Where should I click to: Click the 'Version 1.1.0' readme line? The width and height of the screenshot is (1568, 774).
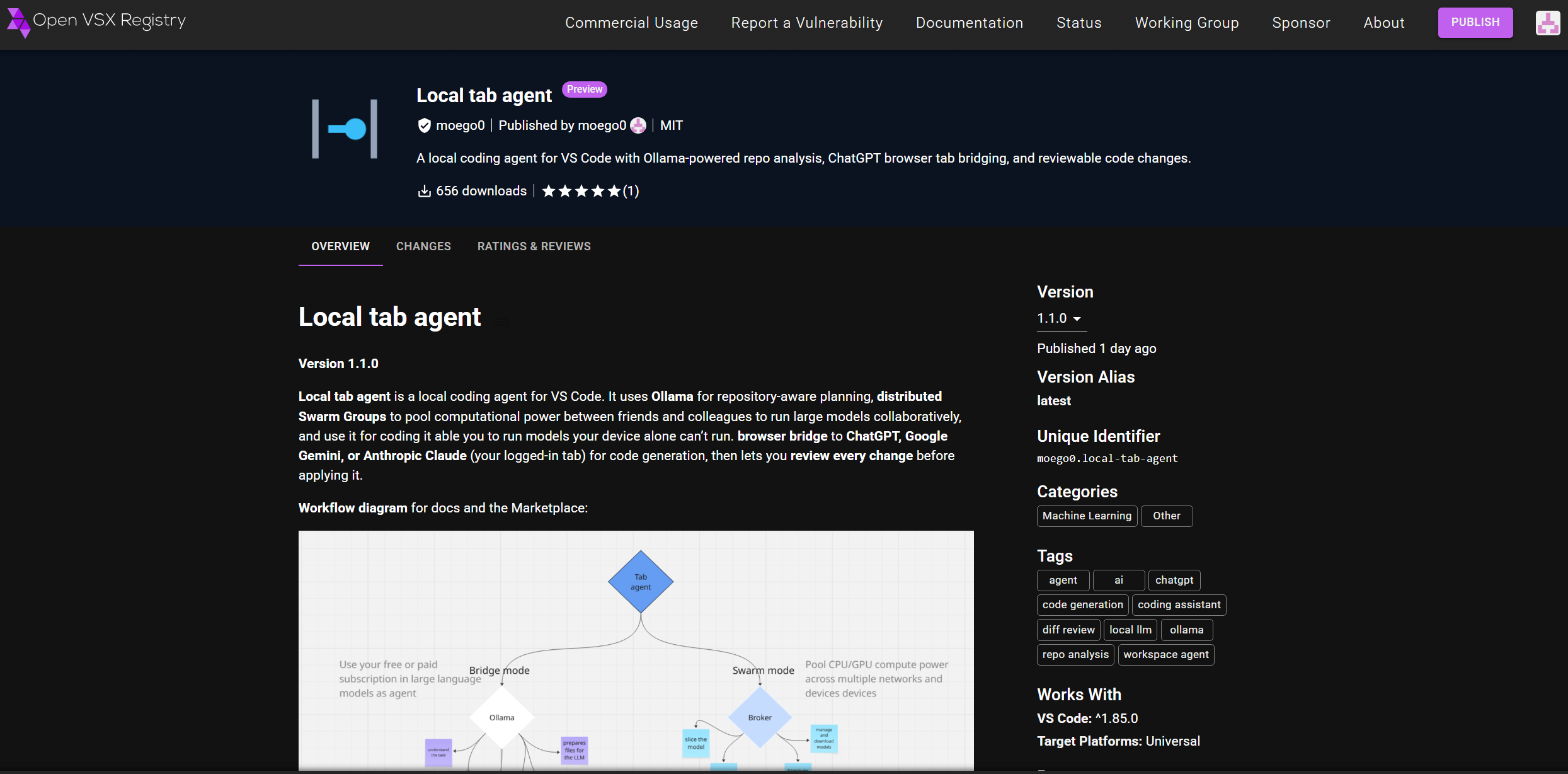(338, 364)
